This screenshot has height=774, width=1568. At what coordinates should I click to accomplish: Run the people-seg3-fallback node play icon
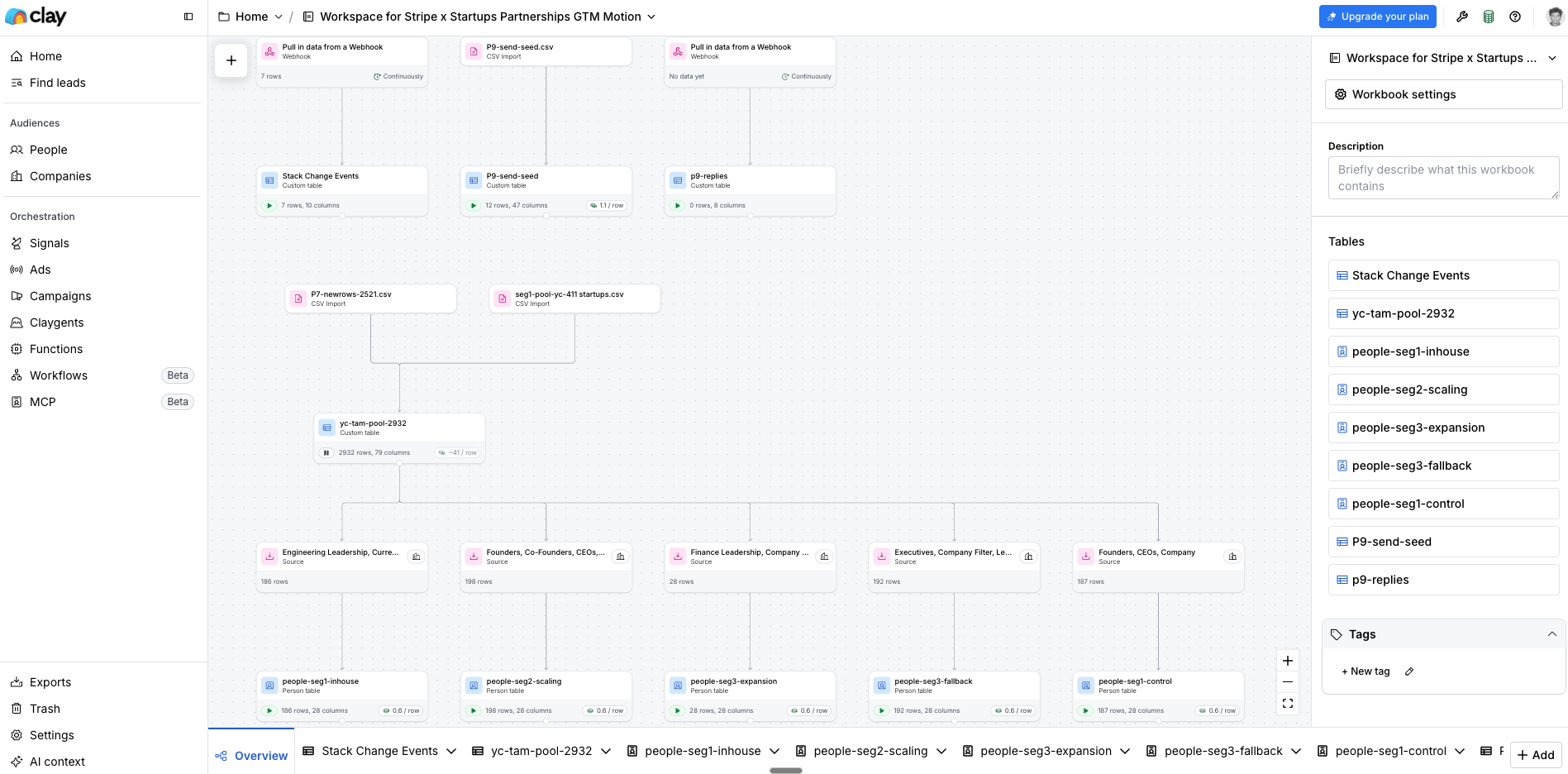click(882, 710)
